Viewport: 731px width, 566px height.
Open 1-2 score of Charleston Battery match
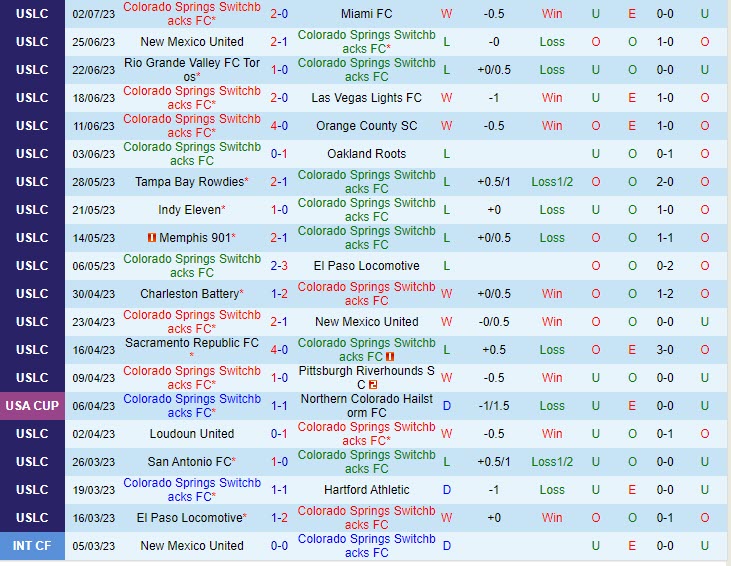point(279,294)
